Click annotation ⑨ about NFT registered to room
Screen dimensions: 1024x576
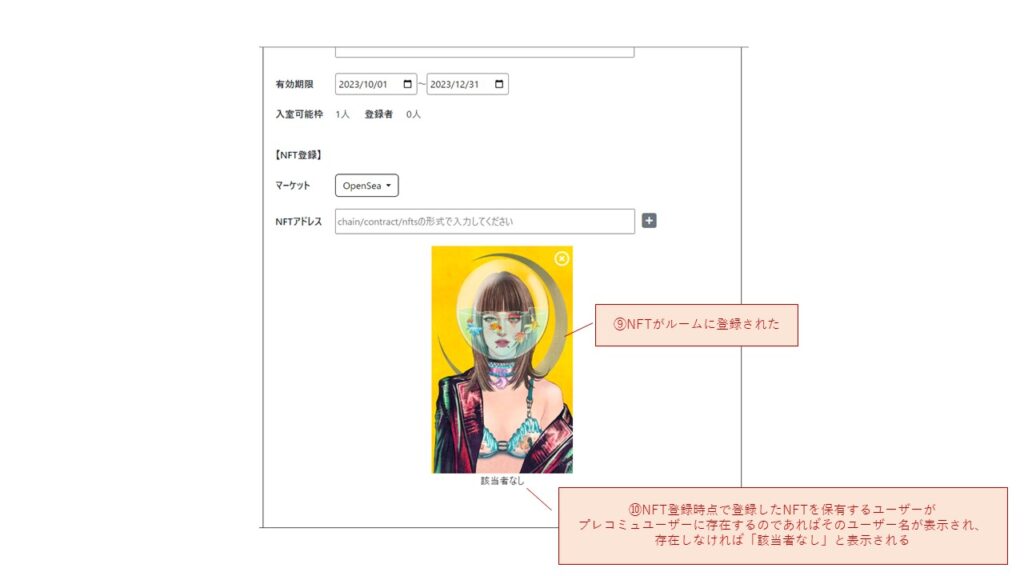click(x=696, y=325)
